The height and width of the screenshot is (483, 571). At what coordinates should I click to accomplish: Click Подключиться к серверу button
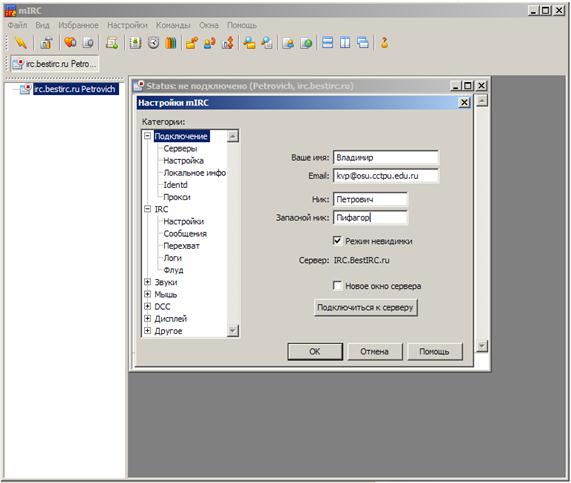pyautogui.click(x=365, y=307)
